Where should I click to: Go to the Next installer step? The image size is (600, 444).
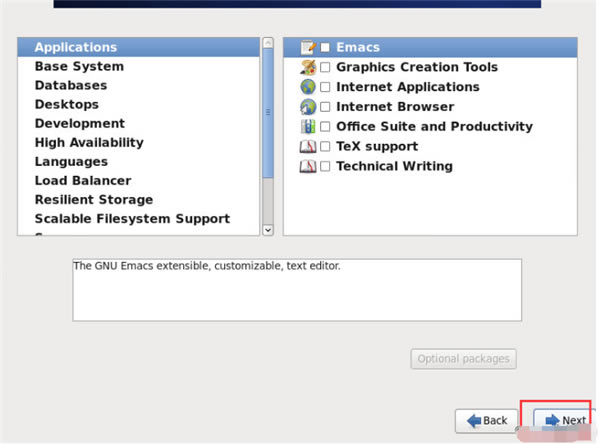pos(563,421)
